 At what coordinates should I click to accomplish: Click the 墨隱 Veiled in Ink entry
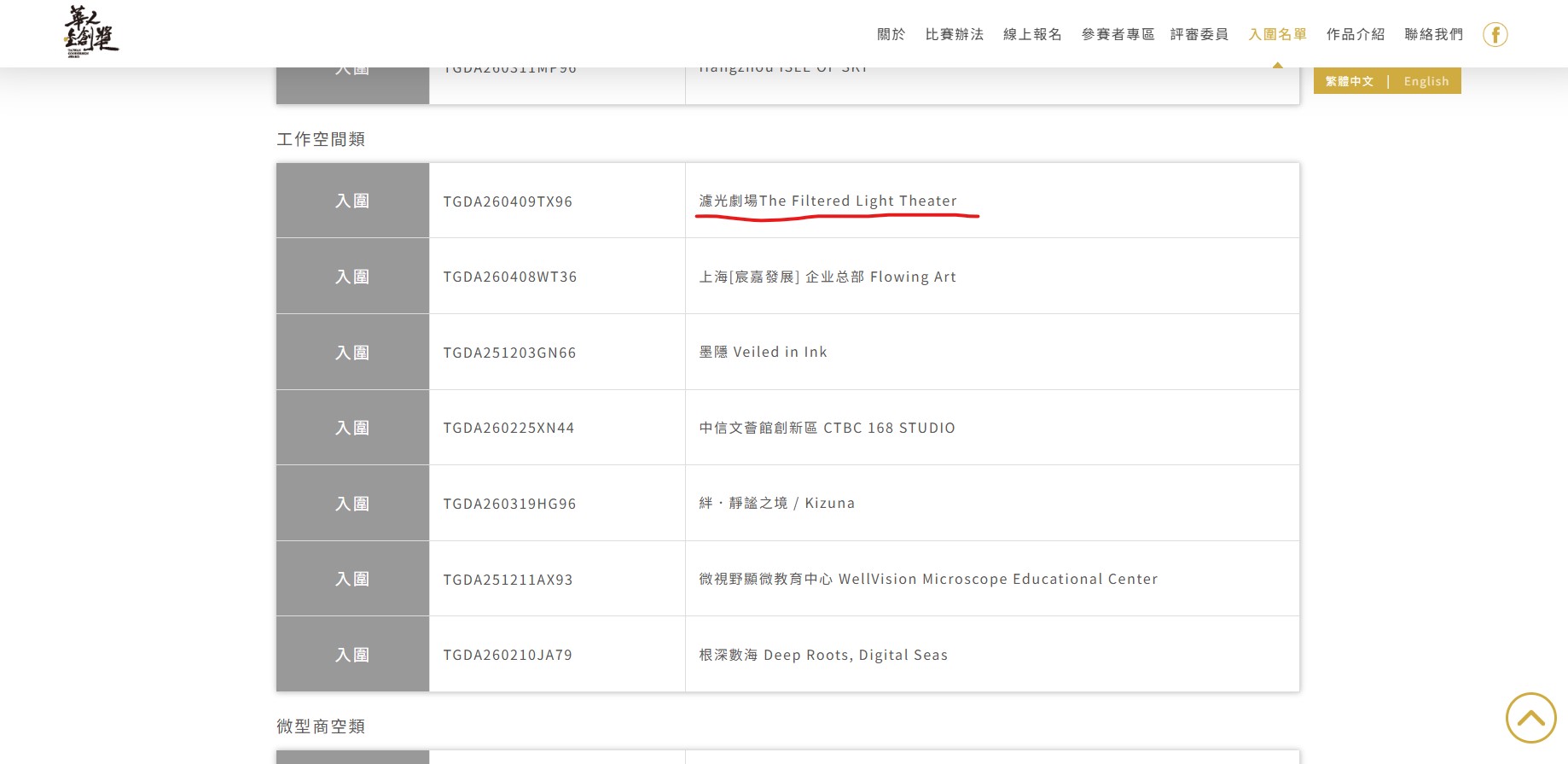764,352
